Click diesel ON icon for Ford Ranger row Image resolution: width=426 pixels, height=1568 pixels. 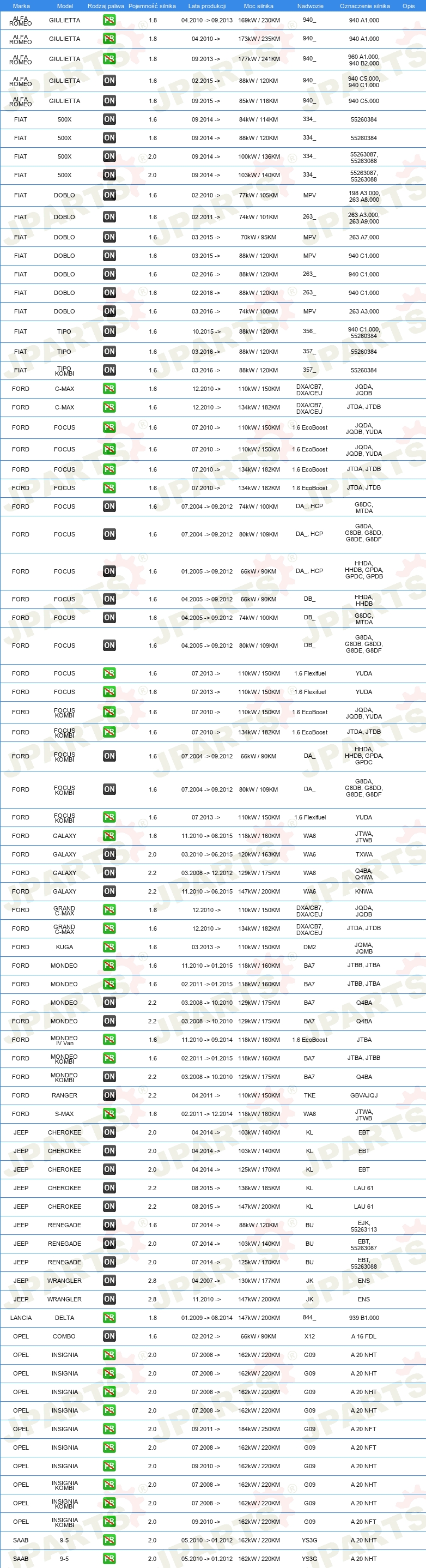click(x=109, y=1095)
